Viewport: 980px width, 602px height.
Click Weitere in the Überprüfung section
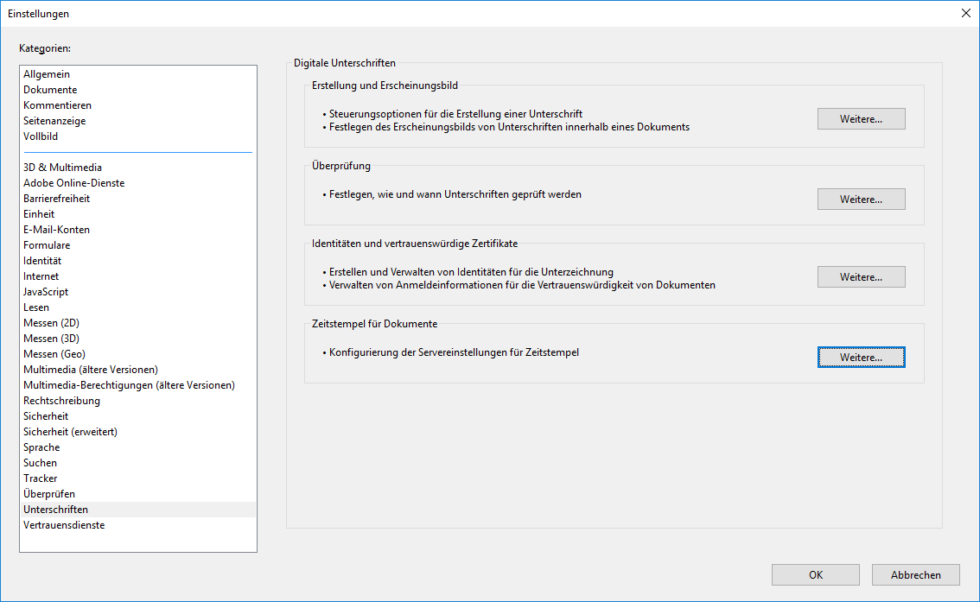pos(860,198)
